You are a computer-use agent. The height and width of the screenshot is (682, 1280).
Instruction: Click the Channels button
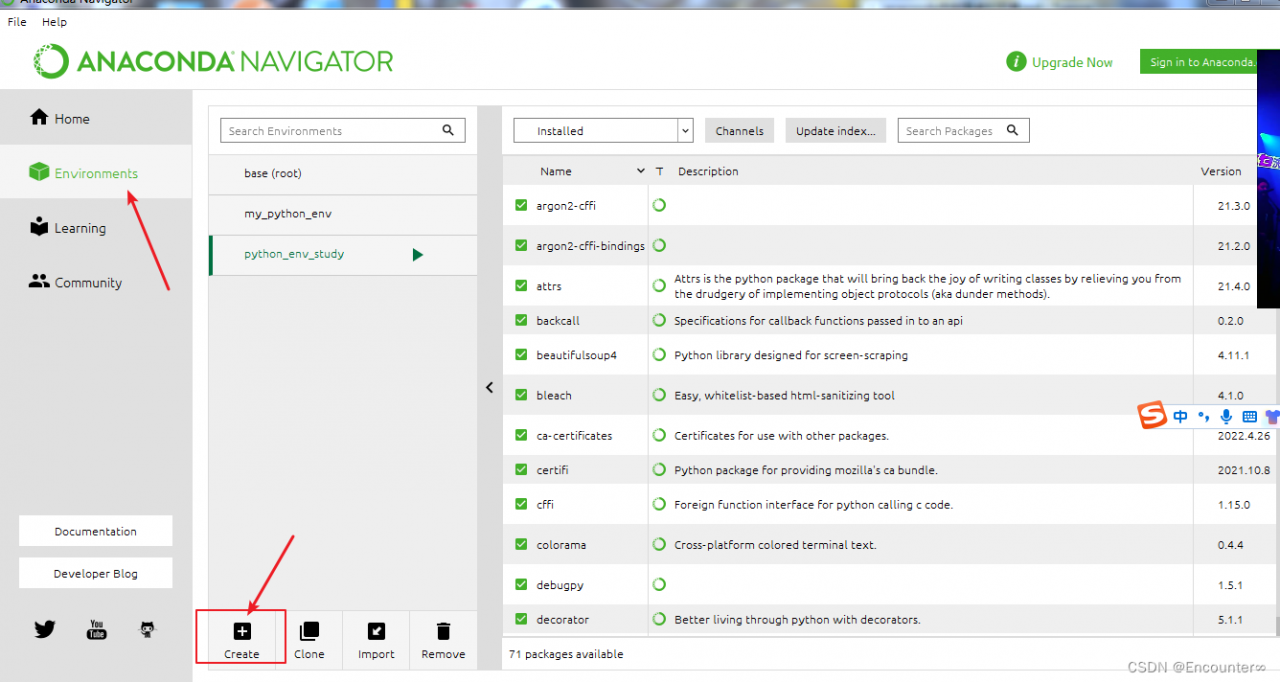pyautogui.click(x=740, y=130)
